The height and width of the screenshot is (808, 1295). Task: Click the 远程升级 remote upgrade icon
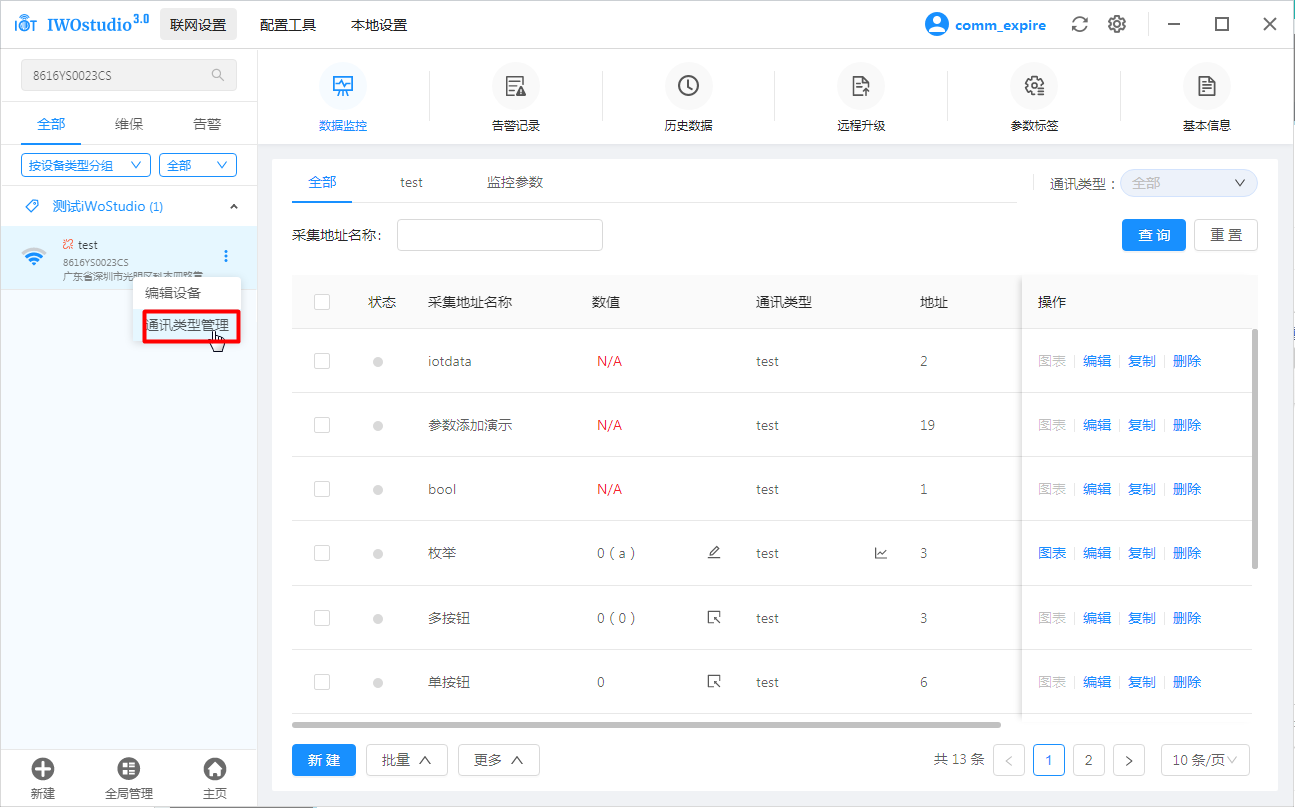[x=861, y=87]
